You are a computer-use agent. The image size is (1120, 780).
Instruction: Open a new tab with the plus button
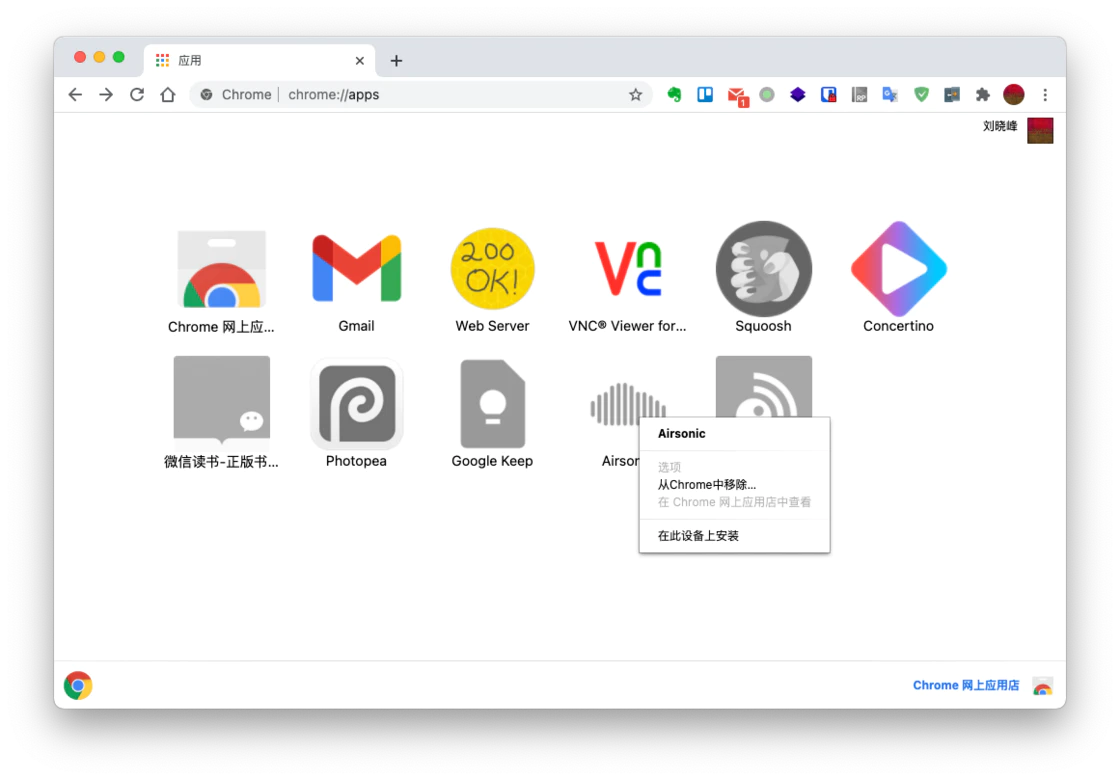[x=396, y=61]
